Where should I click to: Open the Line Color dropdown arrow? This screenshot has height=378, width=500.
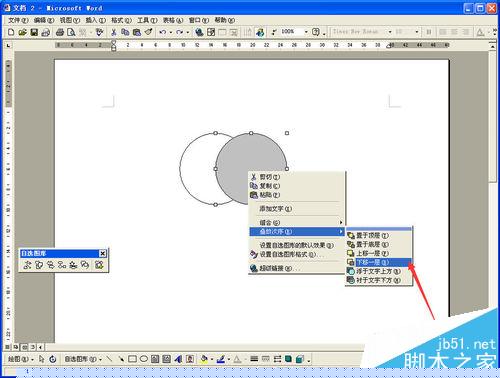[x=228, y=359]
